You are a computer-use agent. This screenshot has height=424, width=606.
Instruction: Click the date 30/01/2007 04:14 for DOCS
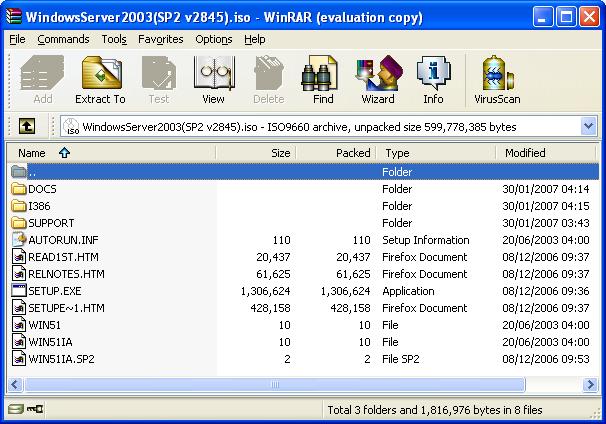546,189
